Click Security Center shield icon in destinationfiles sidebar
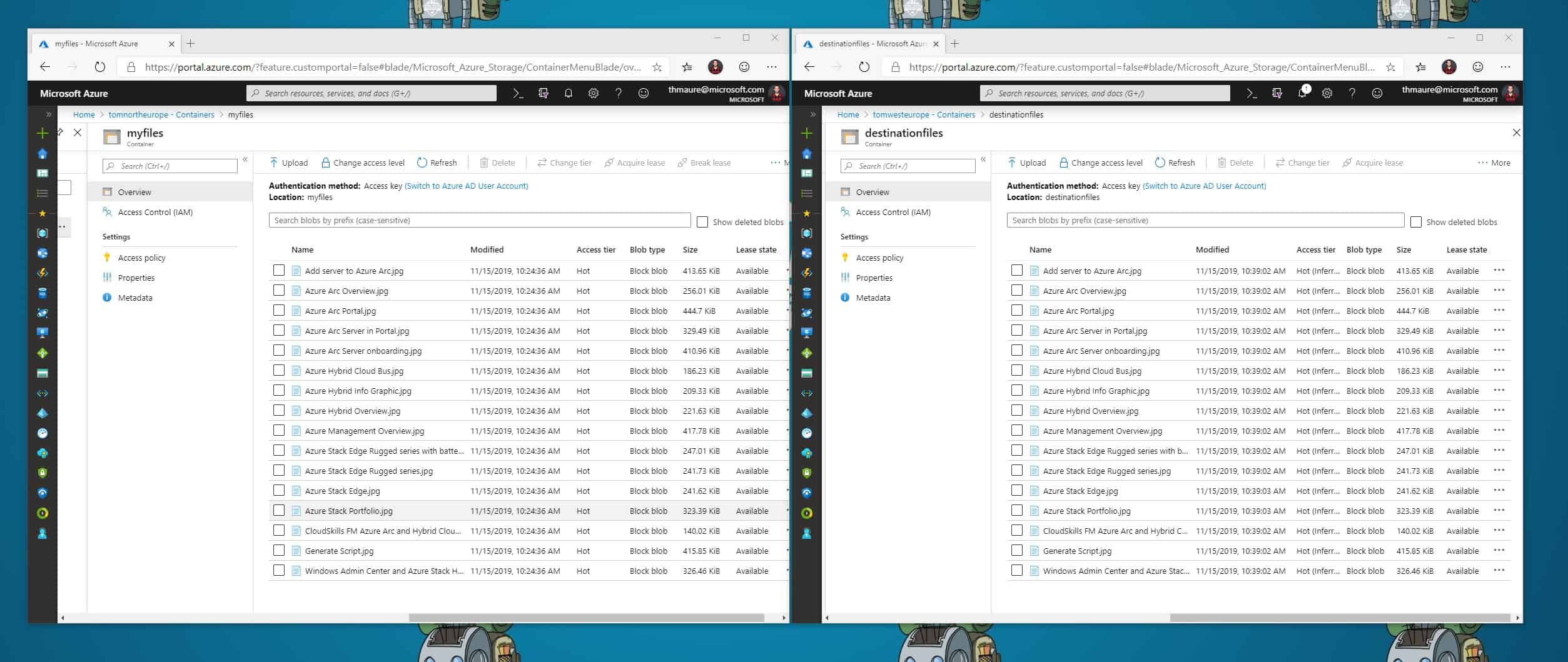The height and width of the screenshot is (662, 1568). pyautogui.click(x=807, y=473)
